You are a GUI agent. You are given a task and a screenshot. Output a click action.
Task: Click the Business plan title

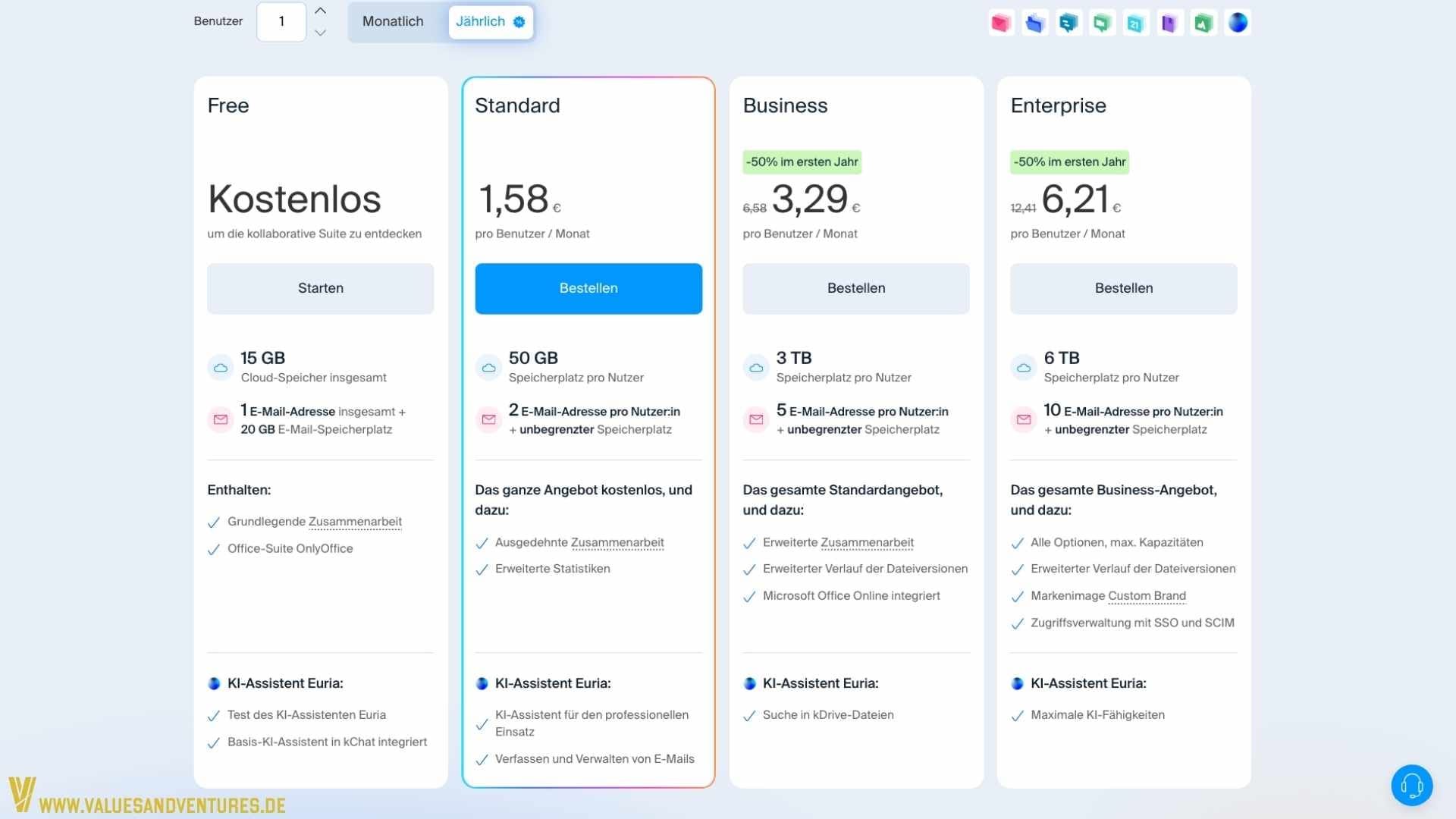[785, 105]
